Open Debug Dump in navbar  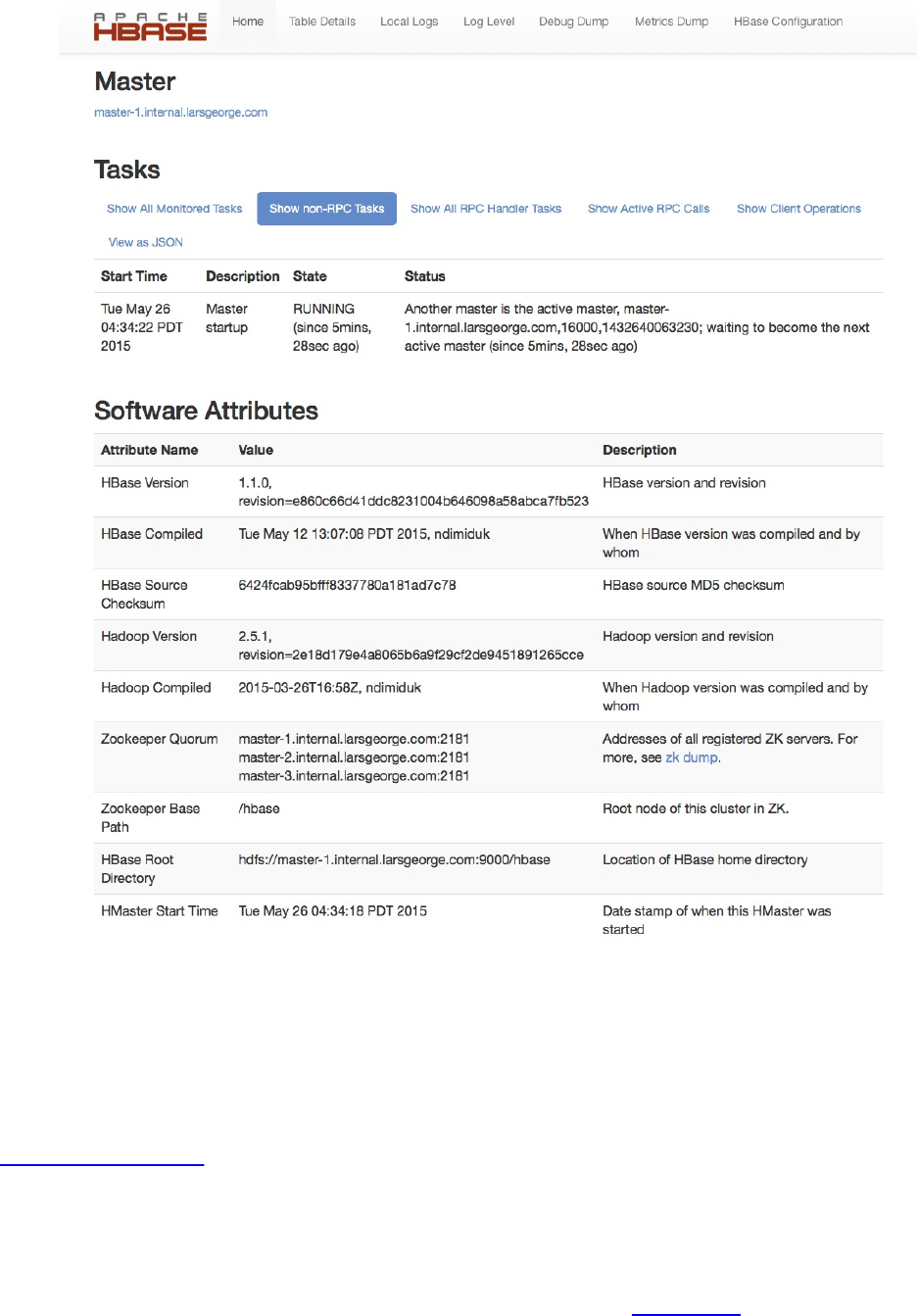[x=574, y=22]
